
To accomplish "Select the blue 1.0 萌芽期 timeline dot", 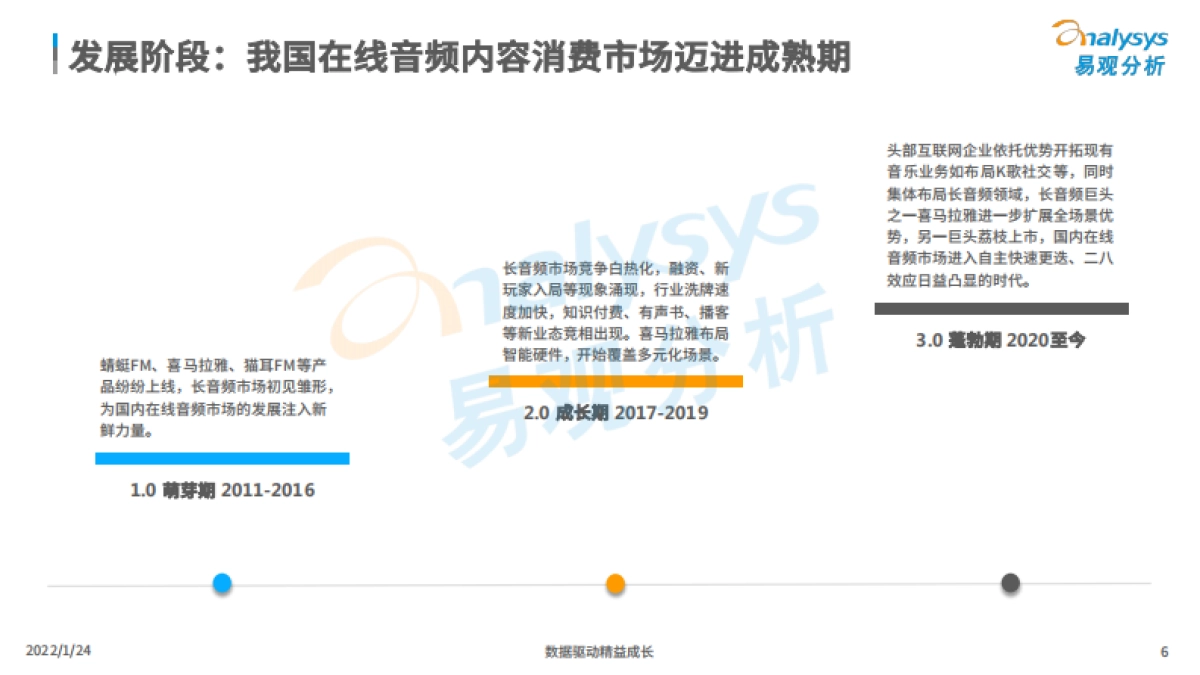I will click(x=222, y=582).
